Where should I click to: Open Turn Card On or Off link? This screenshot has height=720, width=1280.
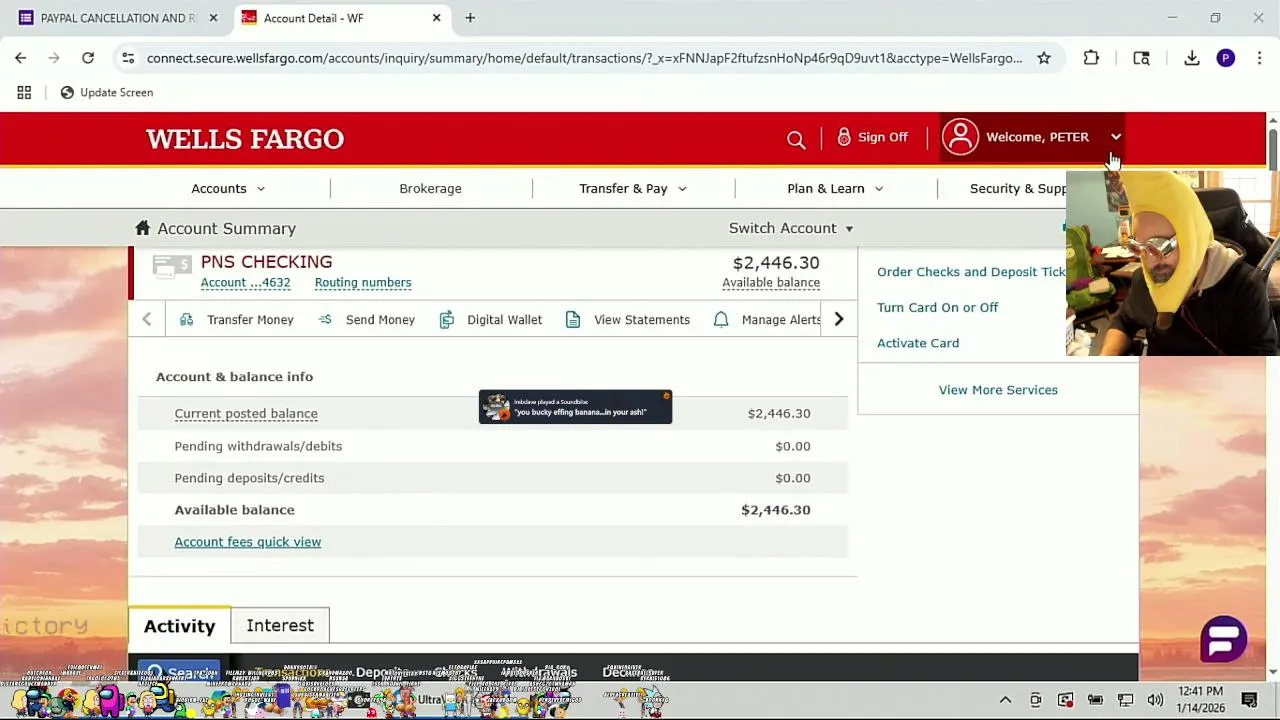click(x=937, y=307)
